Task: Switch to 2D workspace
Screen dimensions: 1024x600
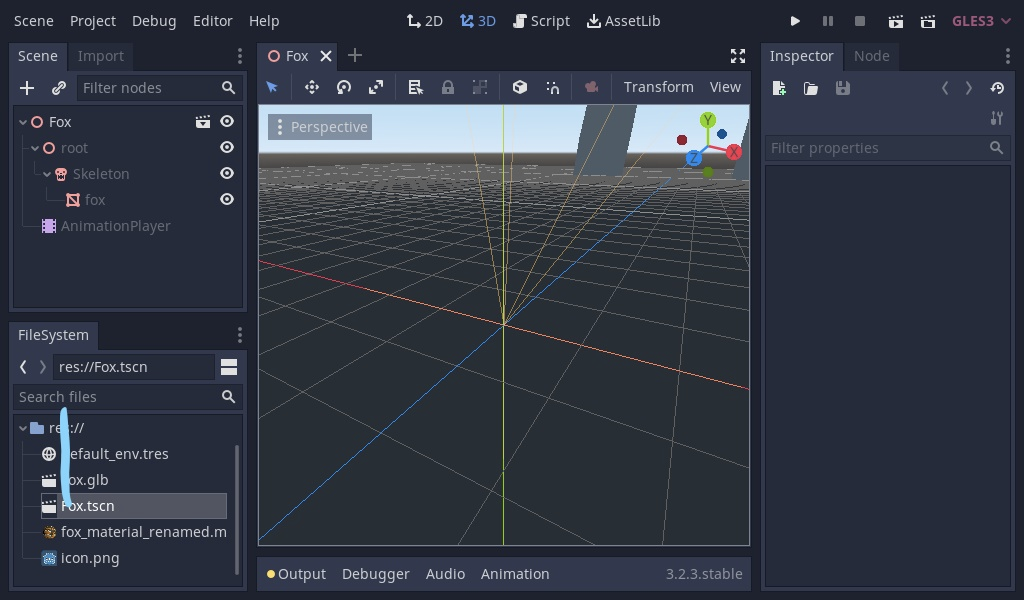Action: coord(424,21)
